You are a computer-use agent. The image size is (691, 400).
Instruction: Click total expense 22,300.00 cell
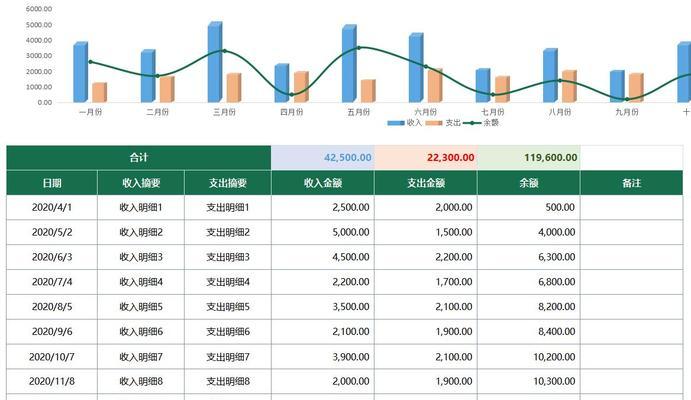[x=426, y=158]
